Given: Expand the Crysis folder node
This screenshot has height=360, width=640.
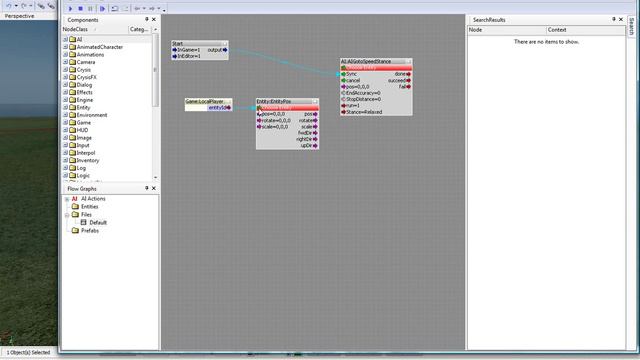Looking at the screenshot, I should [65, 70].
